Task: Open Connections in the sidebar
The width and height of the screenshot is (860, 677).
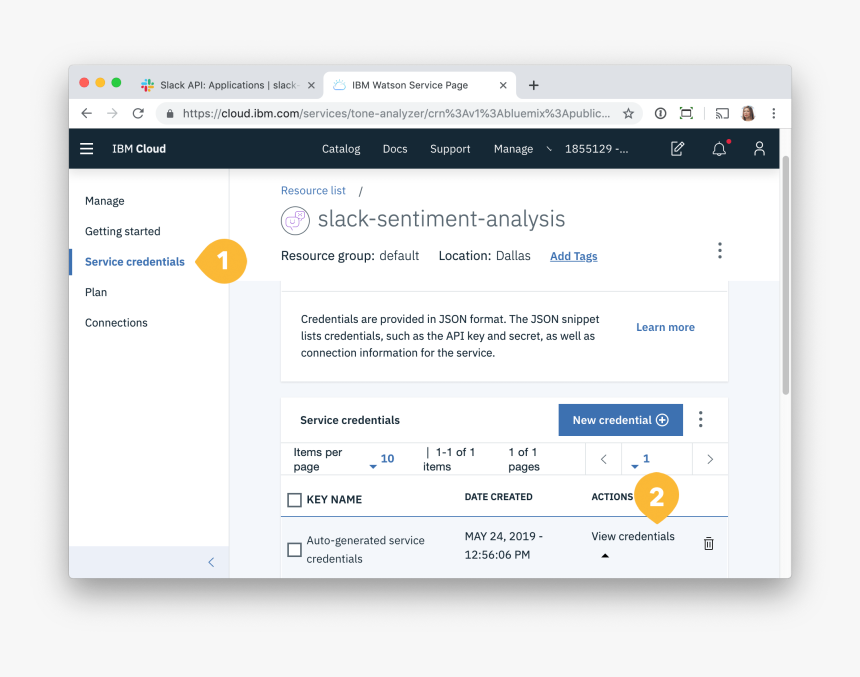Action: pyautogui.click(x=116, y=323)
